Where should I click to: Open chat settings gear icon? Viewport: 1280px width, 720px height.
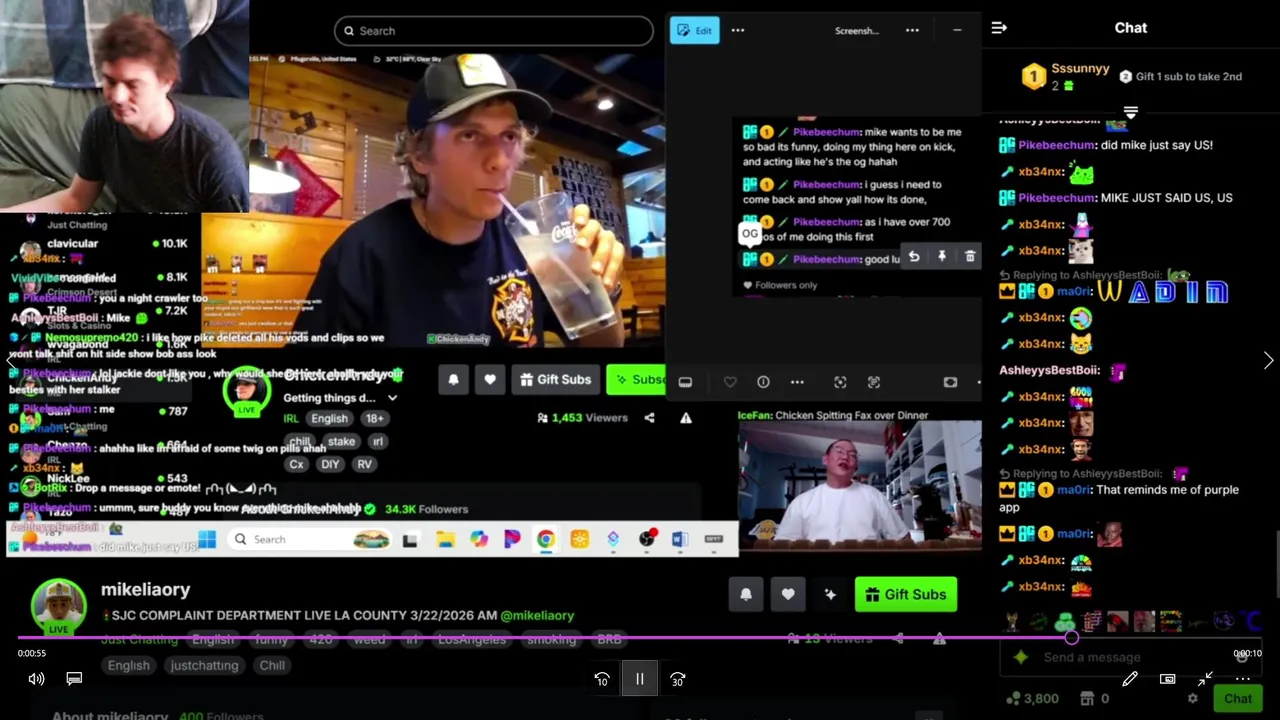1192,699
